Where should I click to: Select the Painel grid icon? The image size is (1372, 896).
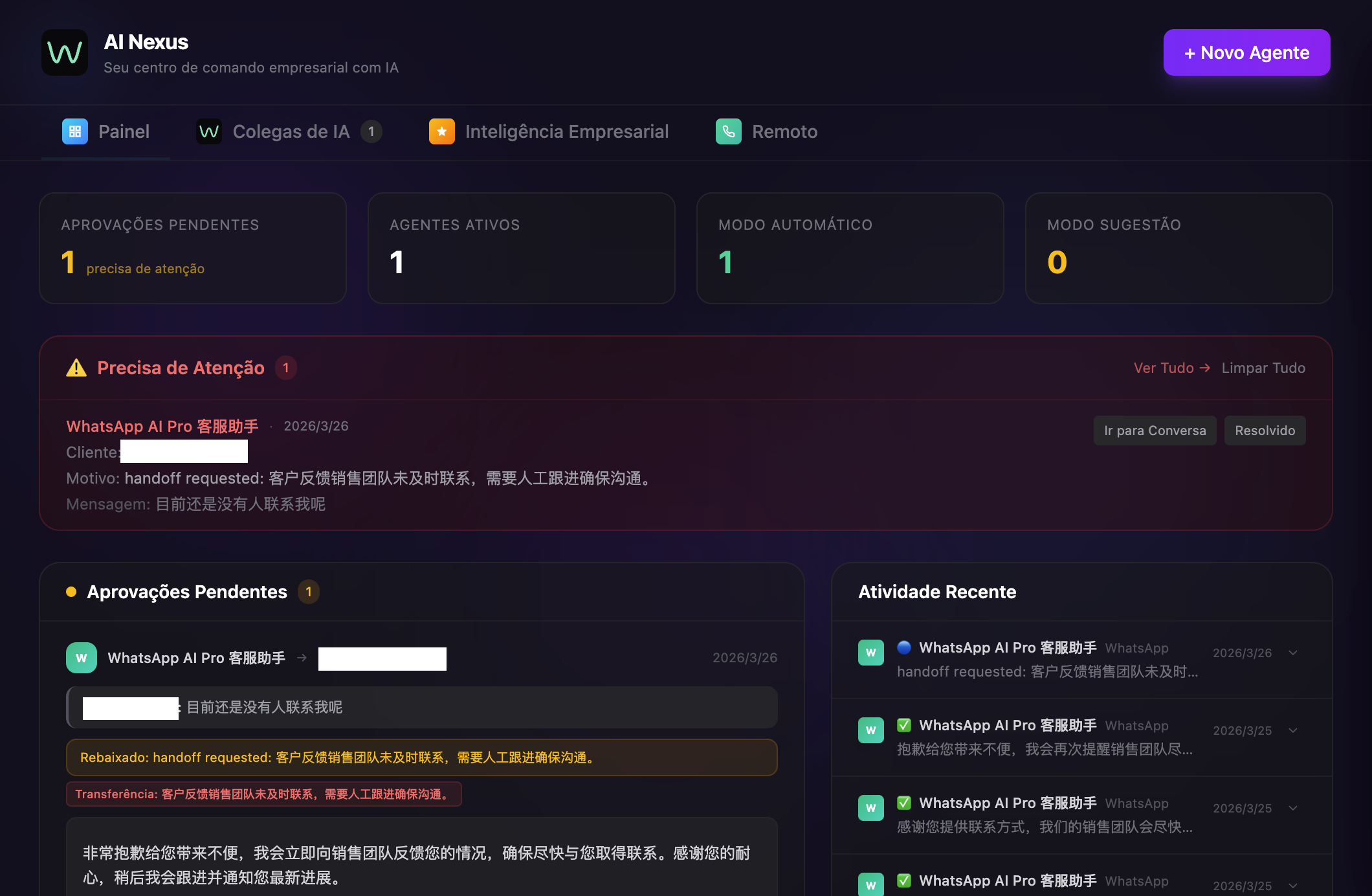pos(74,131)
